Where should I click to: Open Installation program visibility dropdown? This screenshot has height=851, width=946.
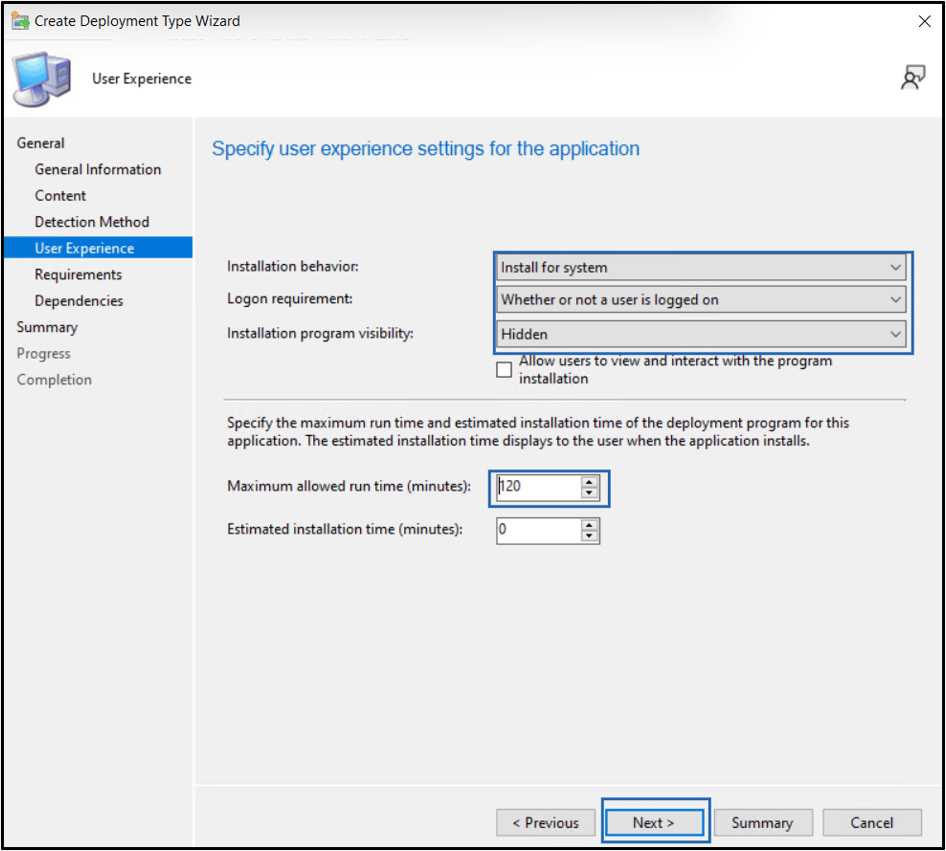(700, 334)
